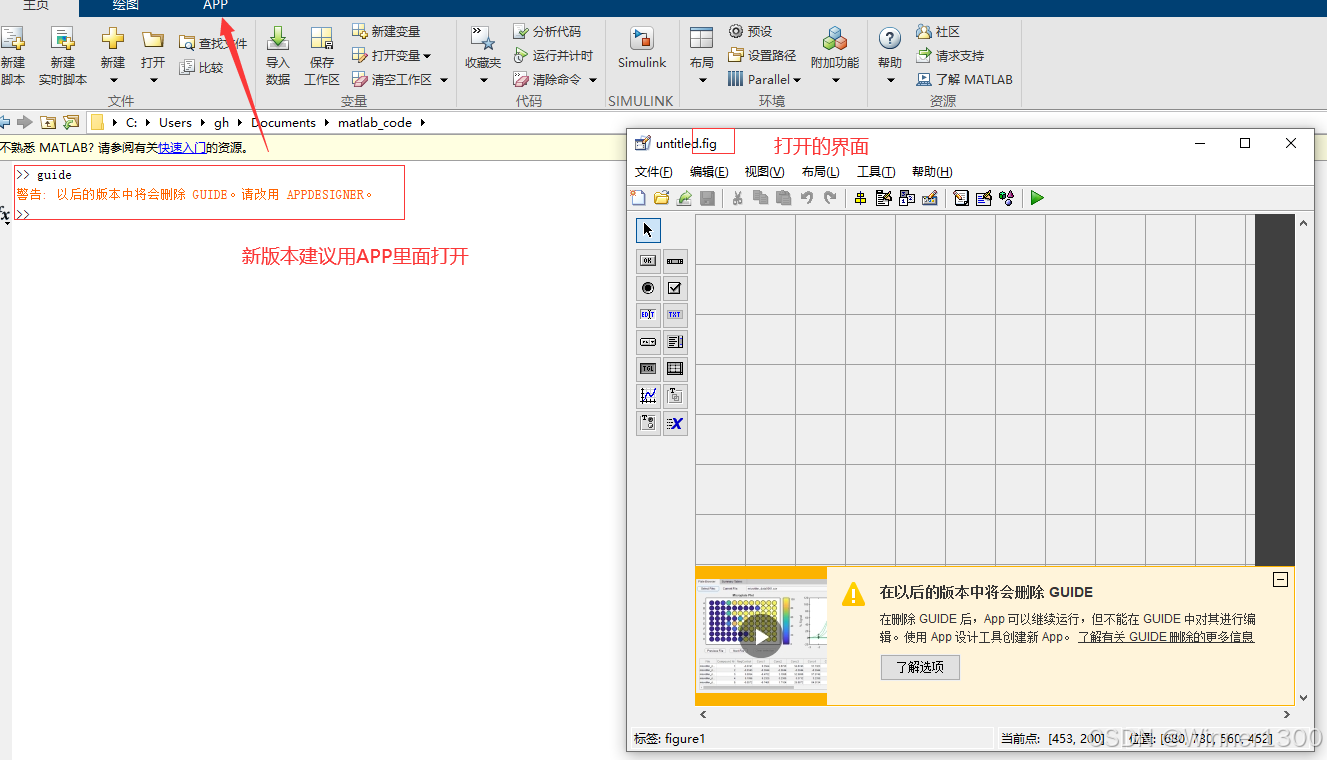Open the Tab Order Editor icon
Viewport: 1327px width, 760px height.
907,198
